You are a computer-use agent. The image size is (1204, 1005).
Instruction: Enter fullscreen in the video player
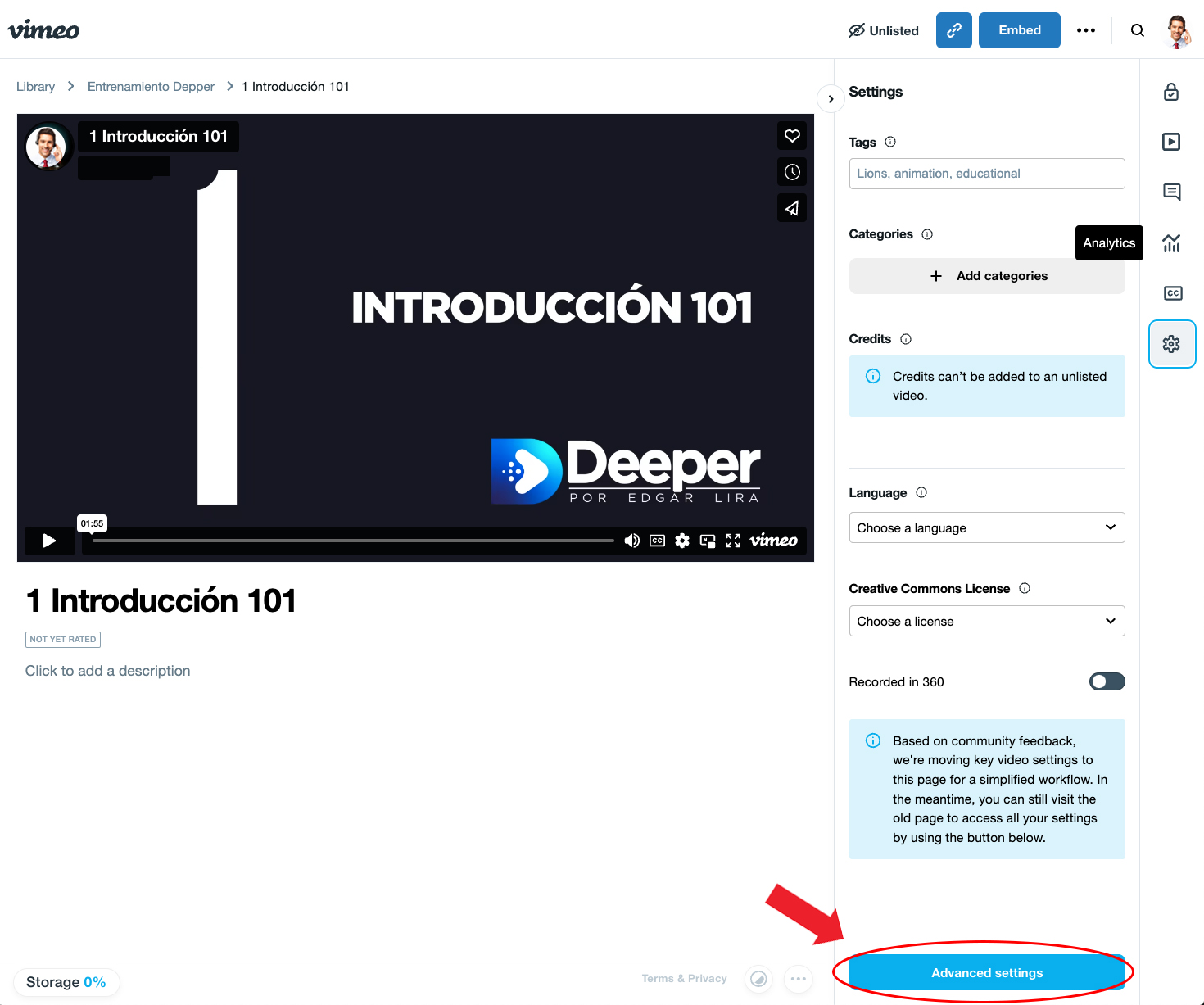coord(733,541)
